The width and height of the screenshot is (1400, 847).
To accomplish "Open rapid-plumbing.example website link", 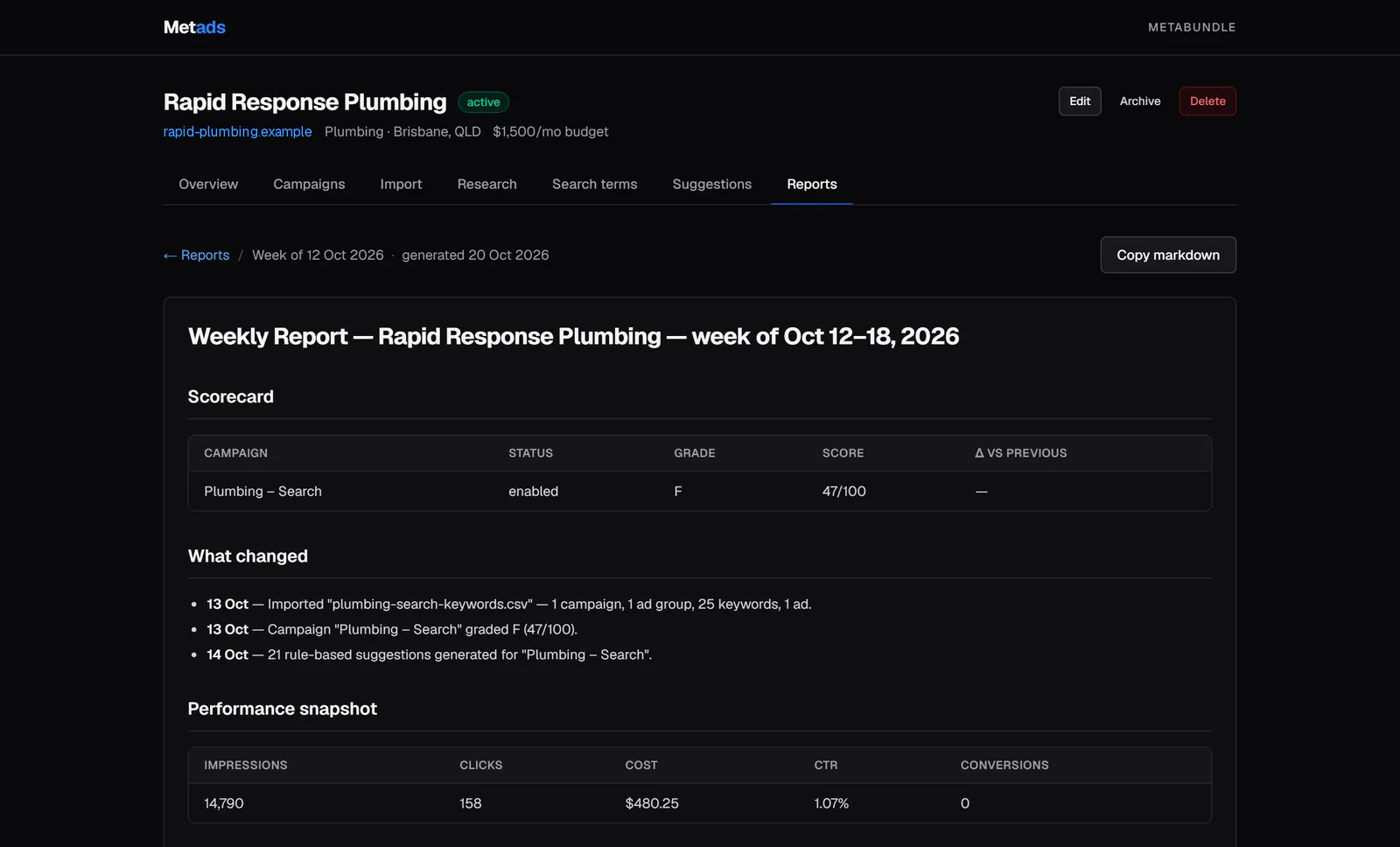I will [x=237, y=131].
